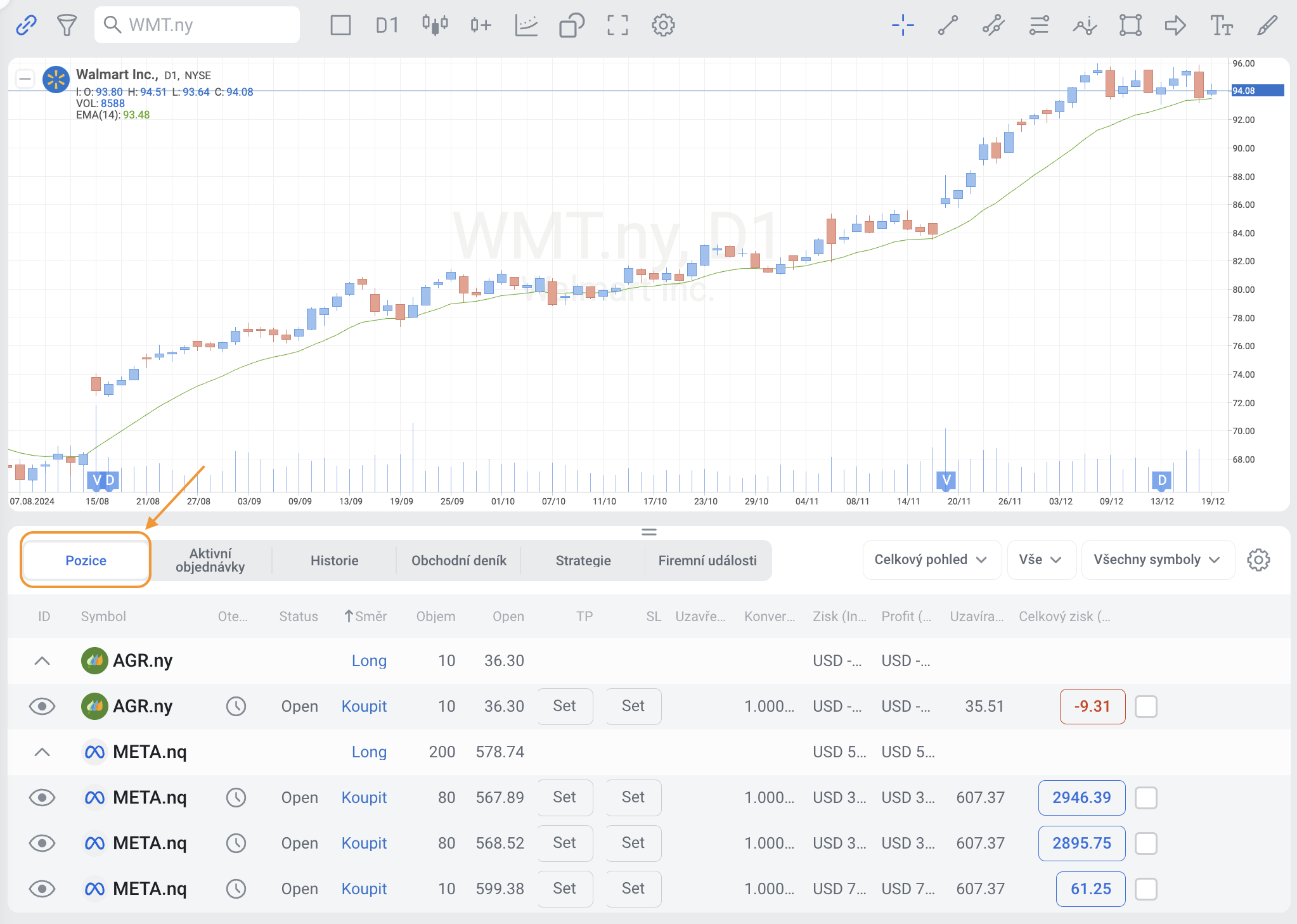Select the trend line drawing tool
Screen dimensions: 1297x924
(948, 25)
